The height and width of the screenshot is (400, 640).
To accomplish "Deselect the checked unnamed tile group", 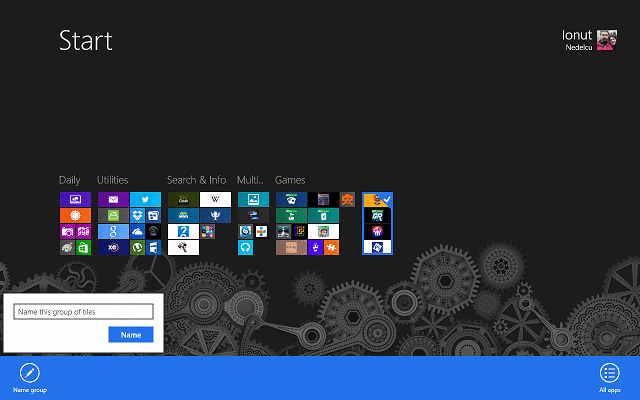I will click(x=377, y=223).
